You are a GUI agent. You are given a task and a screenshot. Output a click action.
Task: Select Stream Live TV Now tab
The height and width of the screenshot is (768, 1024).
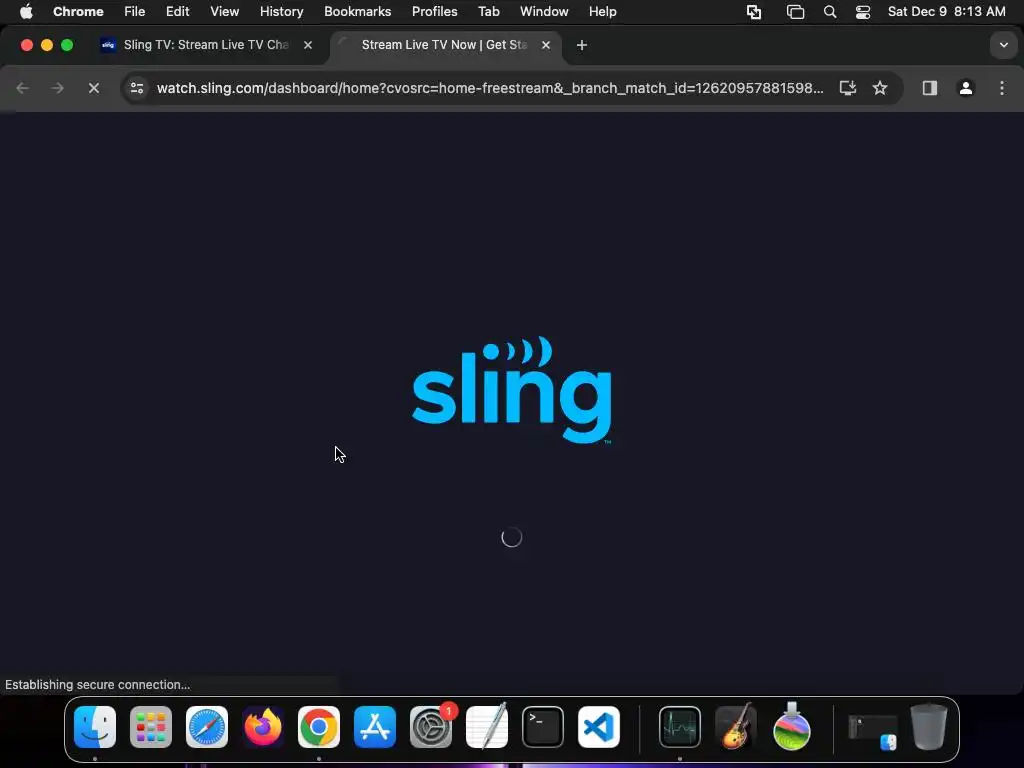pos(444,45)
